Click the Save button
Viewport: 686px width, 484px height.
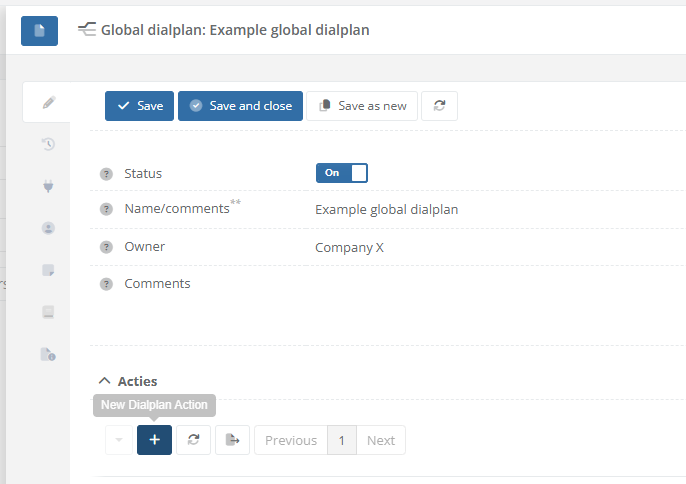point(140,106)
